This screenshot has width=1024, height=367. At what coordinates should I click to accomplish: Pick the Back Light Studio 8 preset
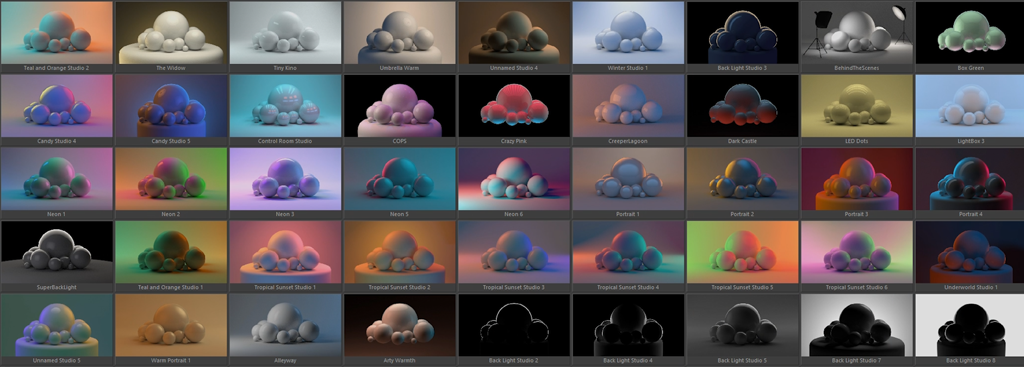tap(970, 325)
